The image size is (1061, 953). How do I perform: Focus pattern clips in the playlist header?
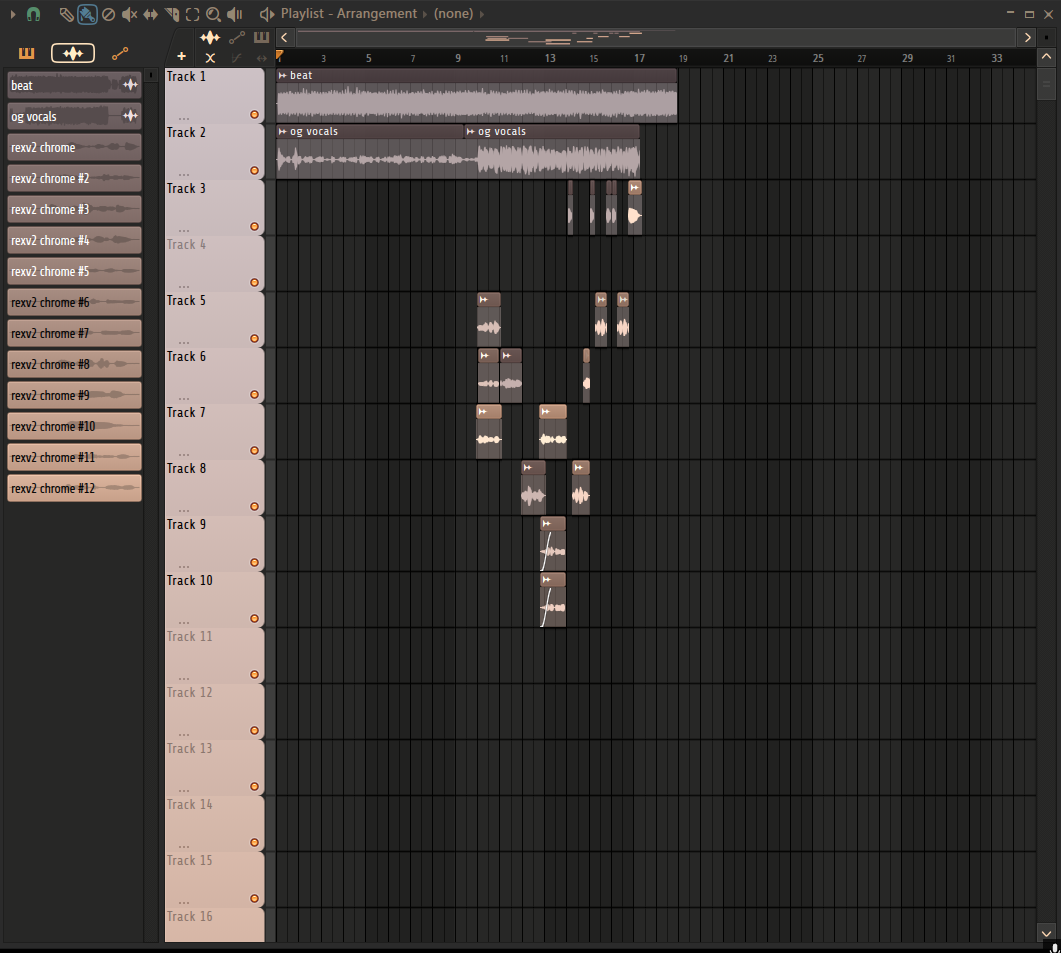pos(261,38)
